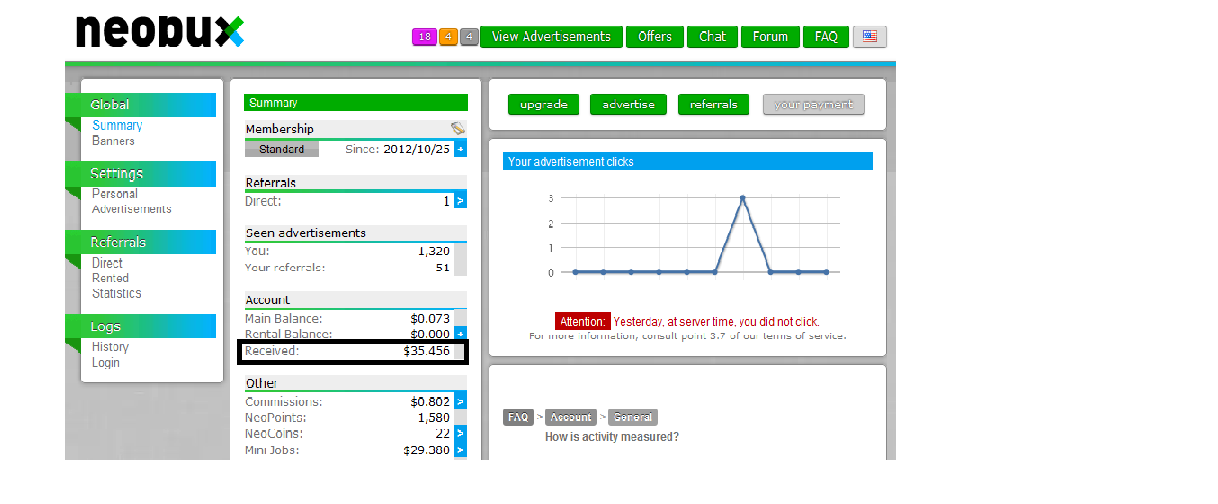Click the 1,580 NeoPoints value
Viewport: 1218px width, 504px height.
pos(433,417)
